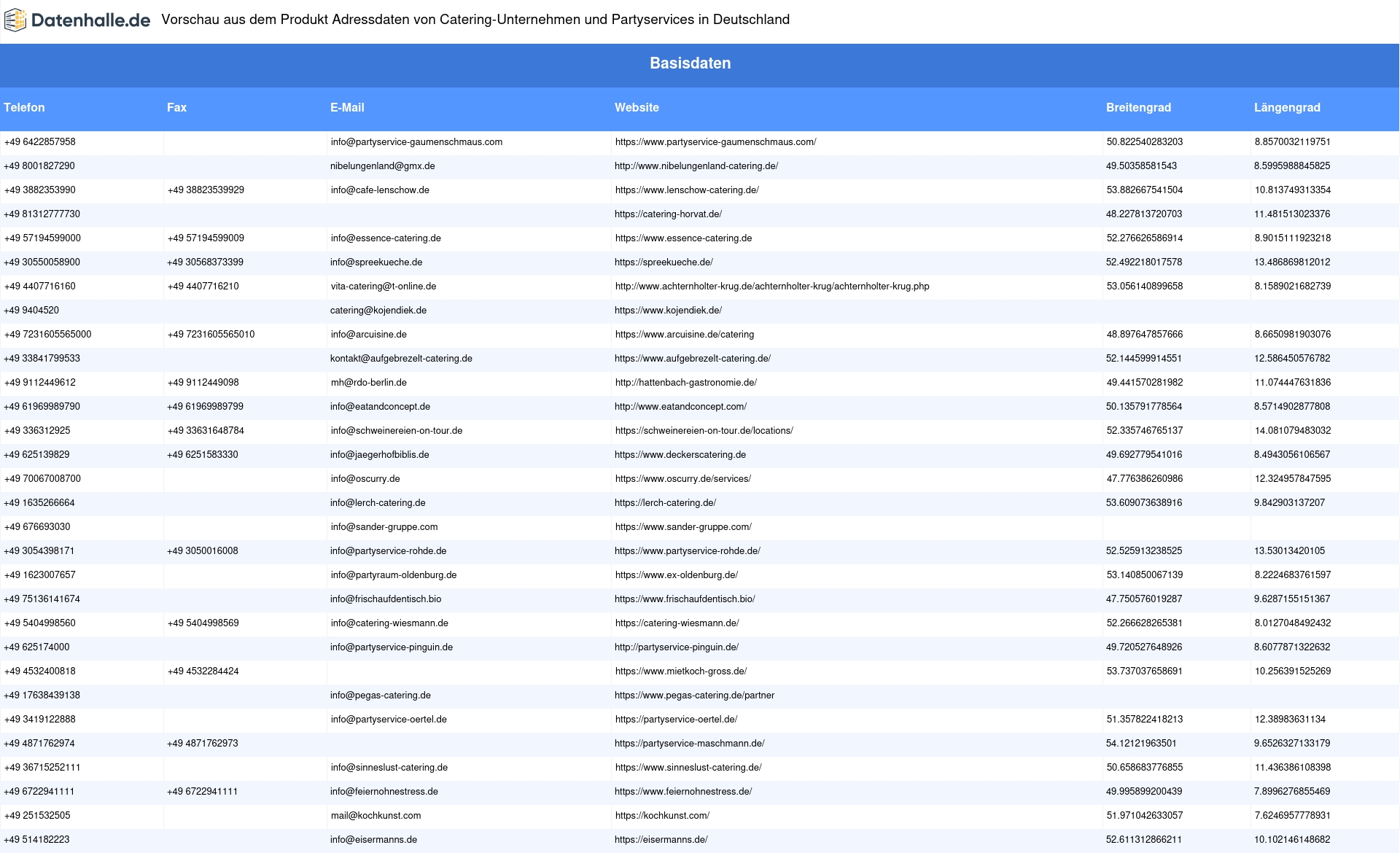Image resolution: width=1400 pixels, height=853 pixels.
Task: Click phone number +49 9404520
Action: tap(31, 311)
